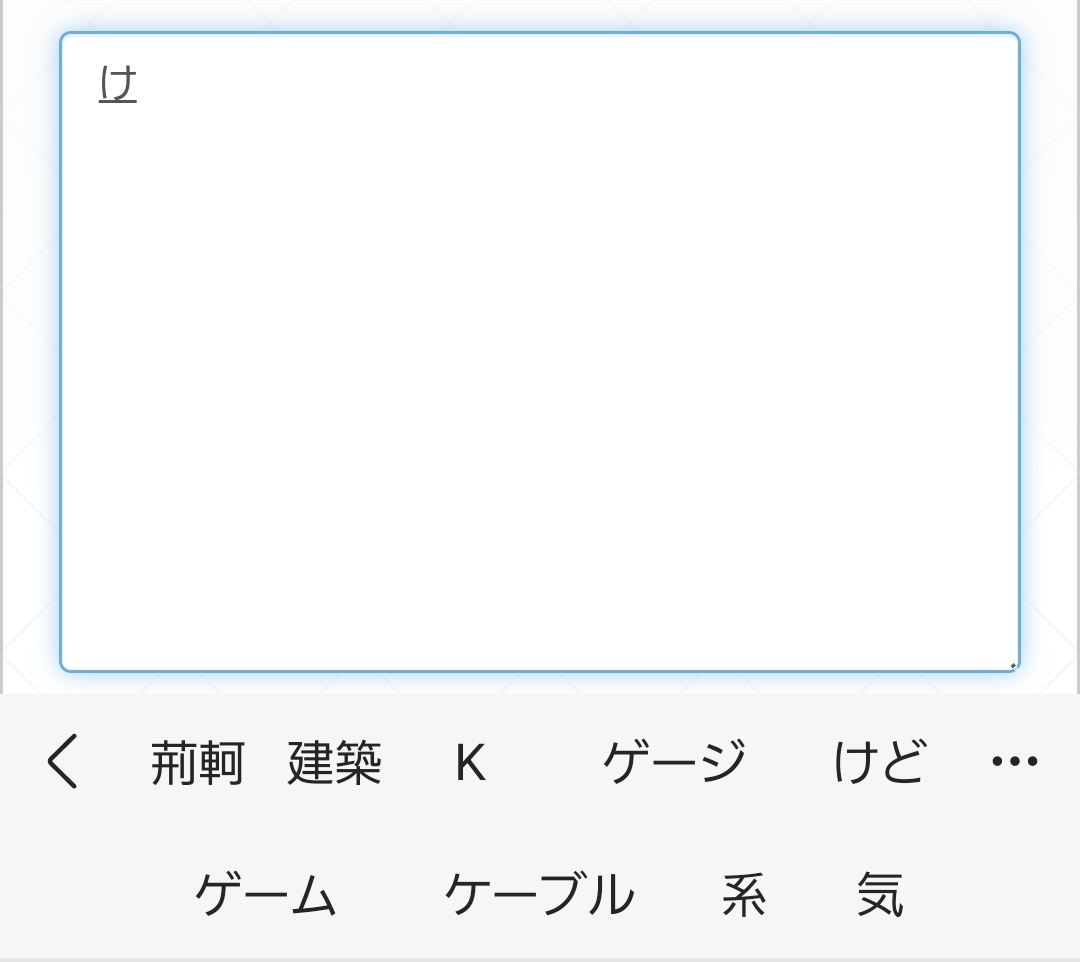Choose the ゲーム candidate
Screen dimensions: 1080x962
click(x=265, y=894)
